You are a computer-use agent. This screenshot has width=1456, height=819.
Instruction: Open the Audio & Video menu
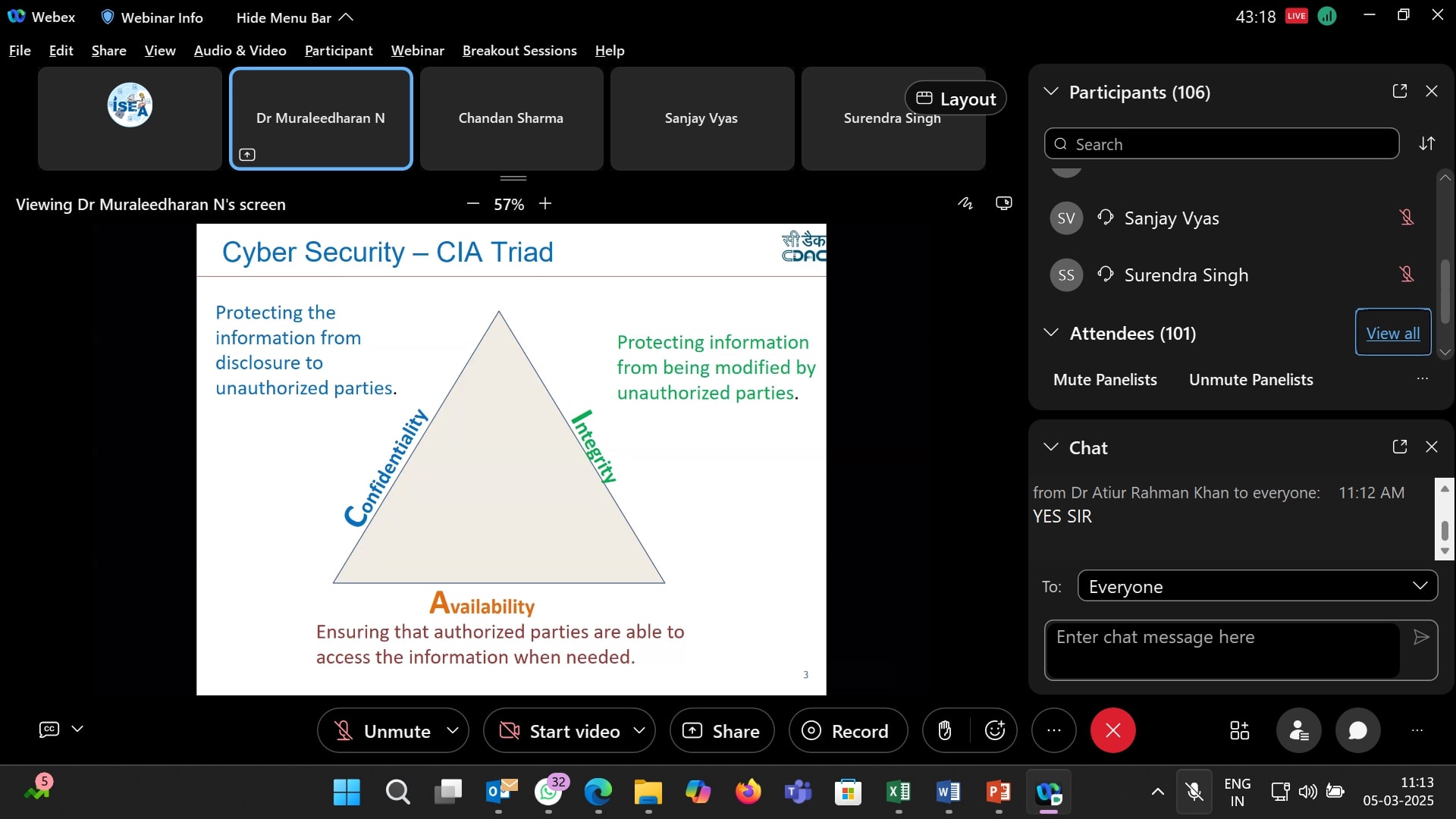[240, 51]
